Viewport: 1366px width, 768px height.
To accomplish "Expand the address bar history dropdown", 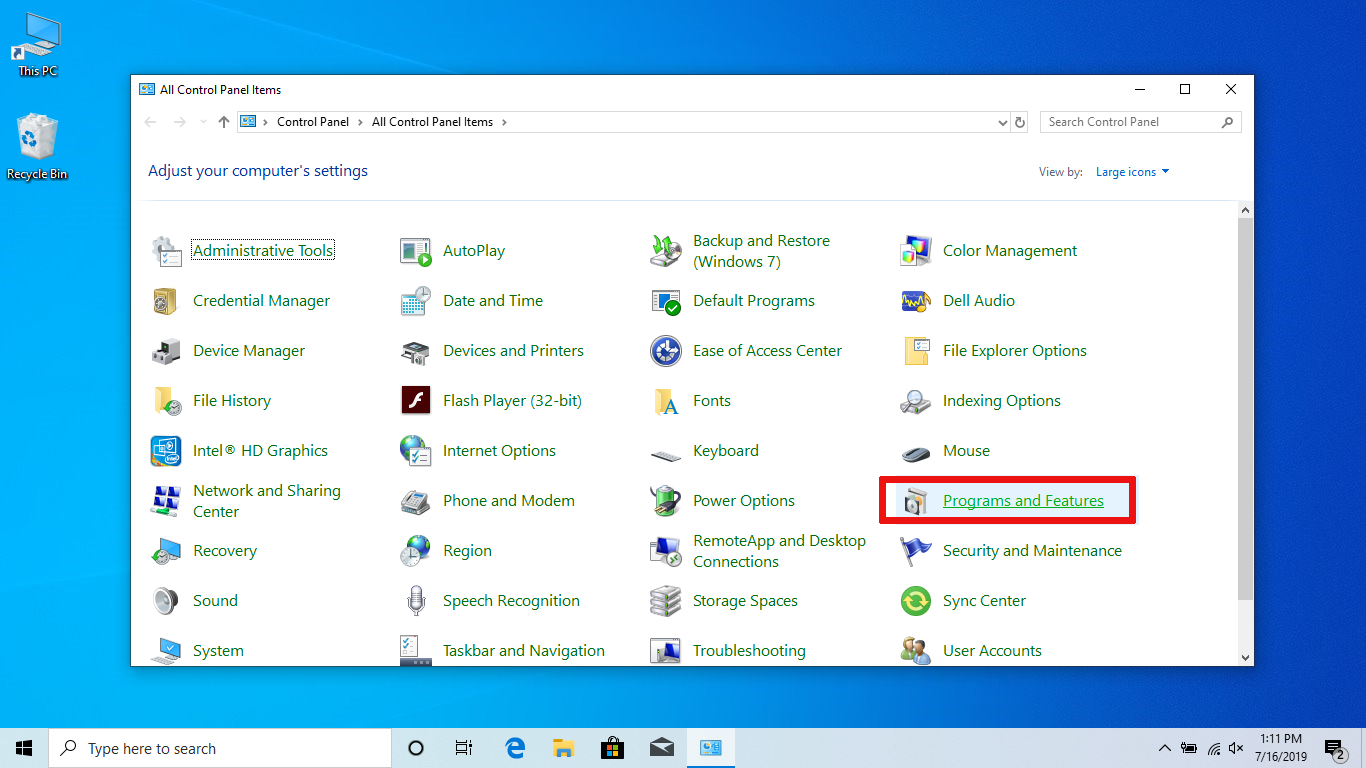I will [1003, 122].
